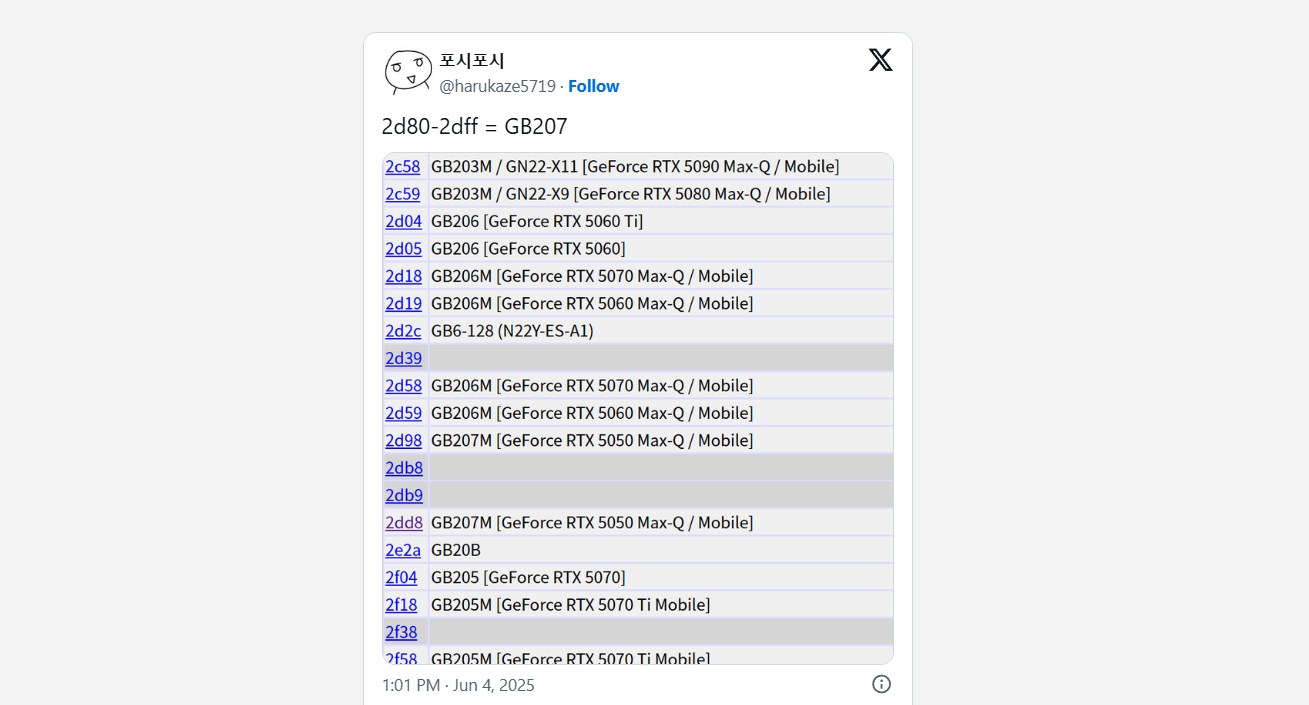
Task: Open the 2d04 device link
Action: click(x=403, y=221)
